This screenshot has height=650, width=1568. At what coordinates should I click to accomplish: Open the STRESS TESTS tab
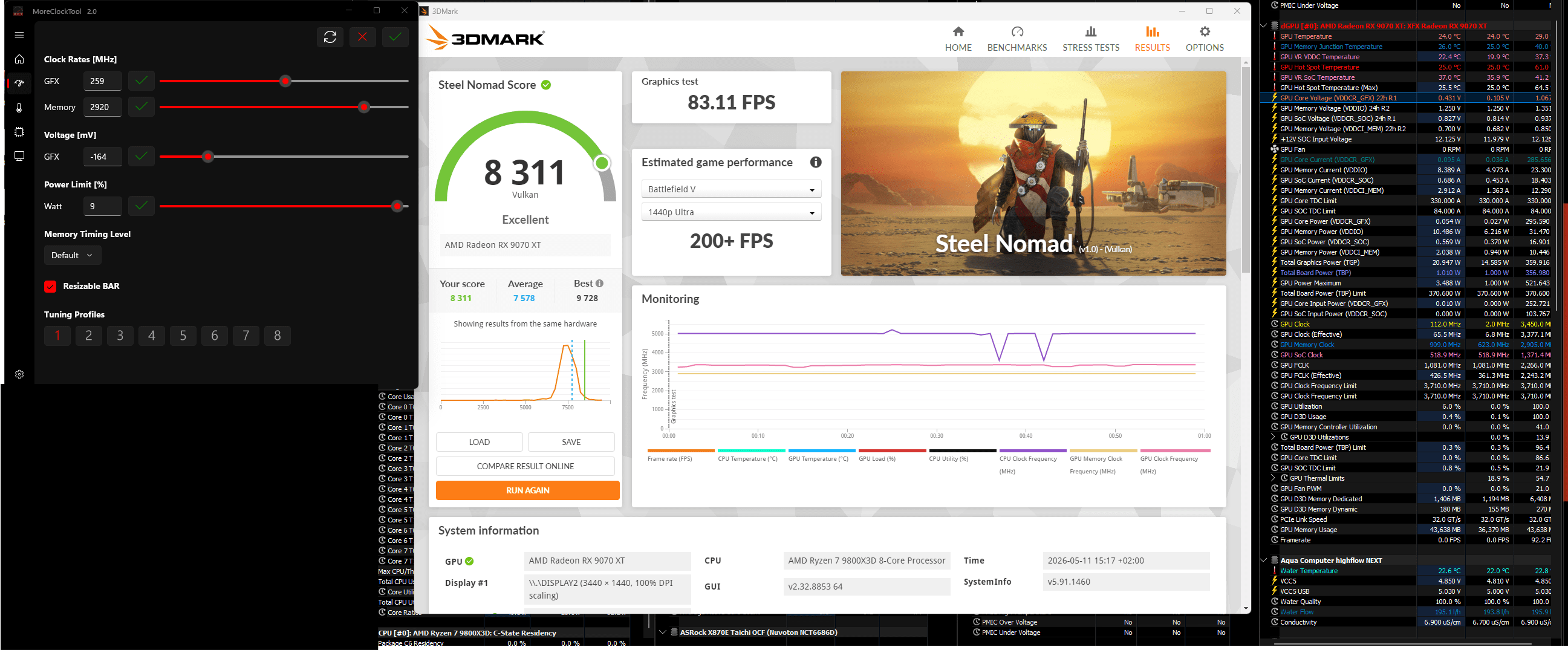(x=1090, y=39)
